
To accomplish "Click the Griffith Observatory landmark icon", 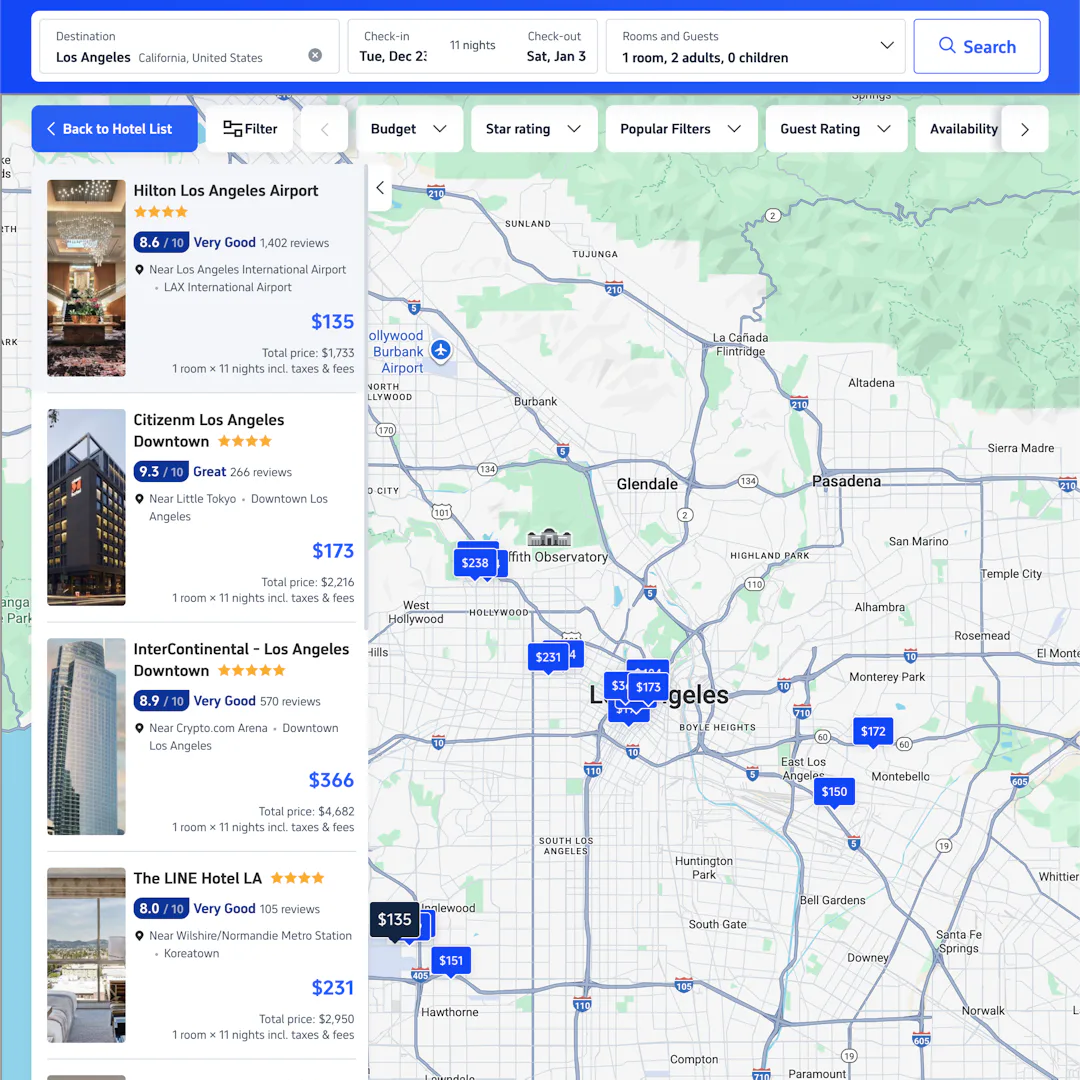I will point(549,537).
